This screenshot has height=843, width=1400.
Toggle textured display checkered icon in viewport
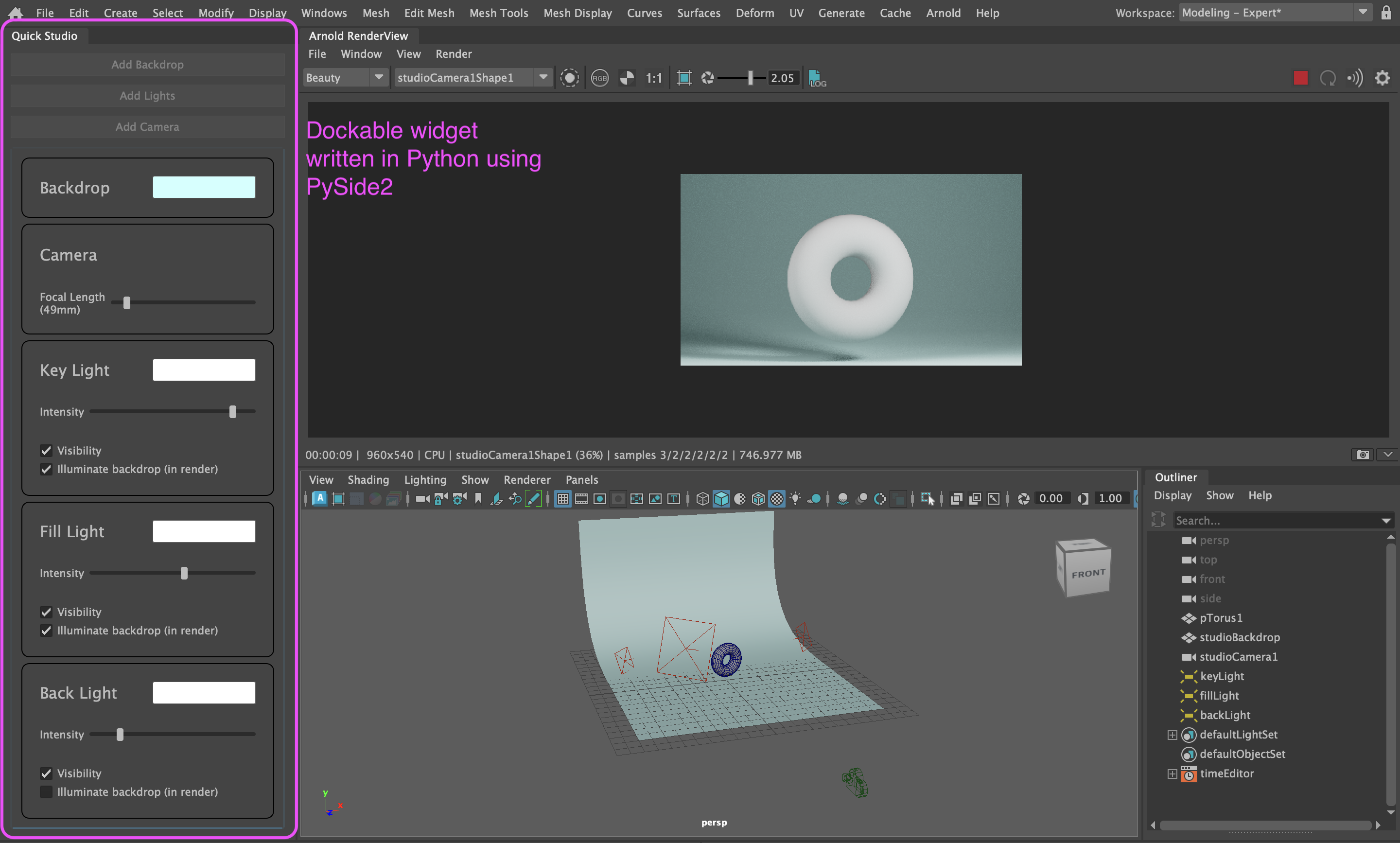point(777,498)
